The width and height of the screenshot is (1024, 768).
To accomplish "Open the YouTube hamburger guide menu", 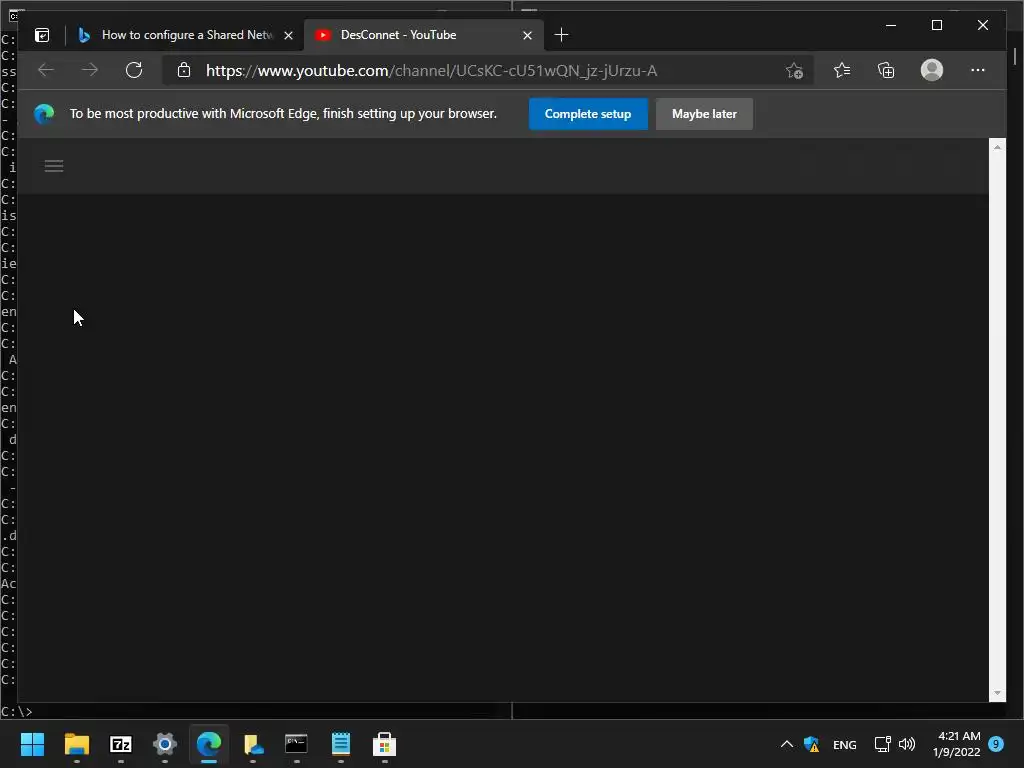I will (x=54, y=166).
